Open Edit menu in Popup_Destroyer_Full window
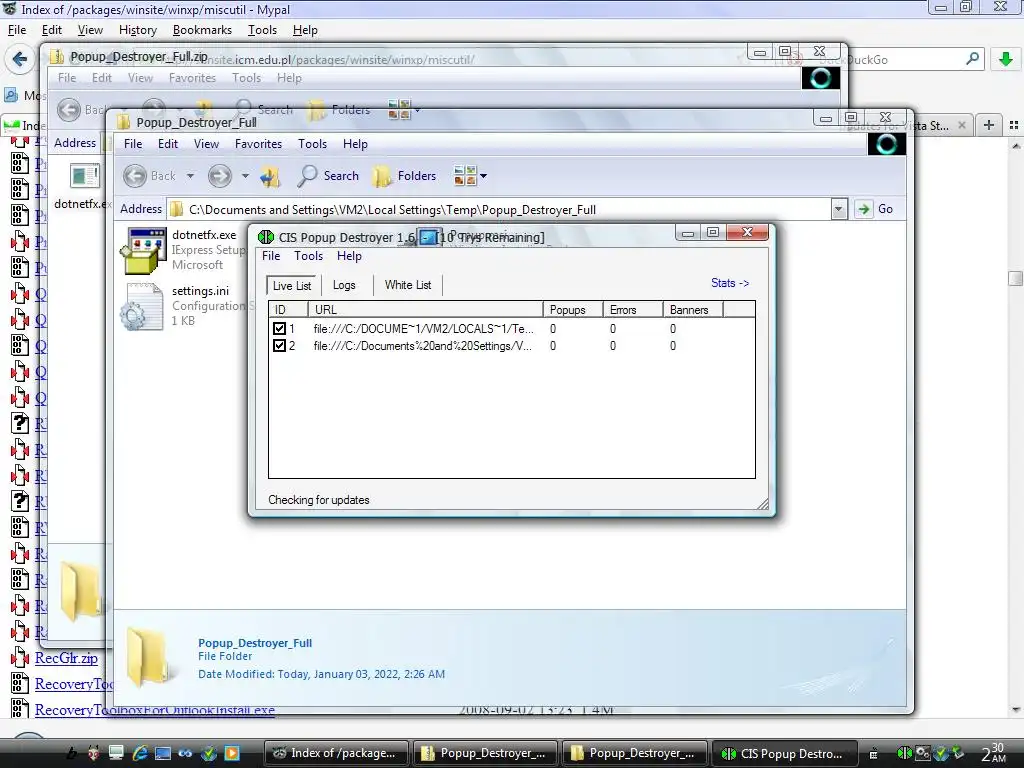 [x=168, y=144]
